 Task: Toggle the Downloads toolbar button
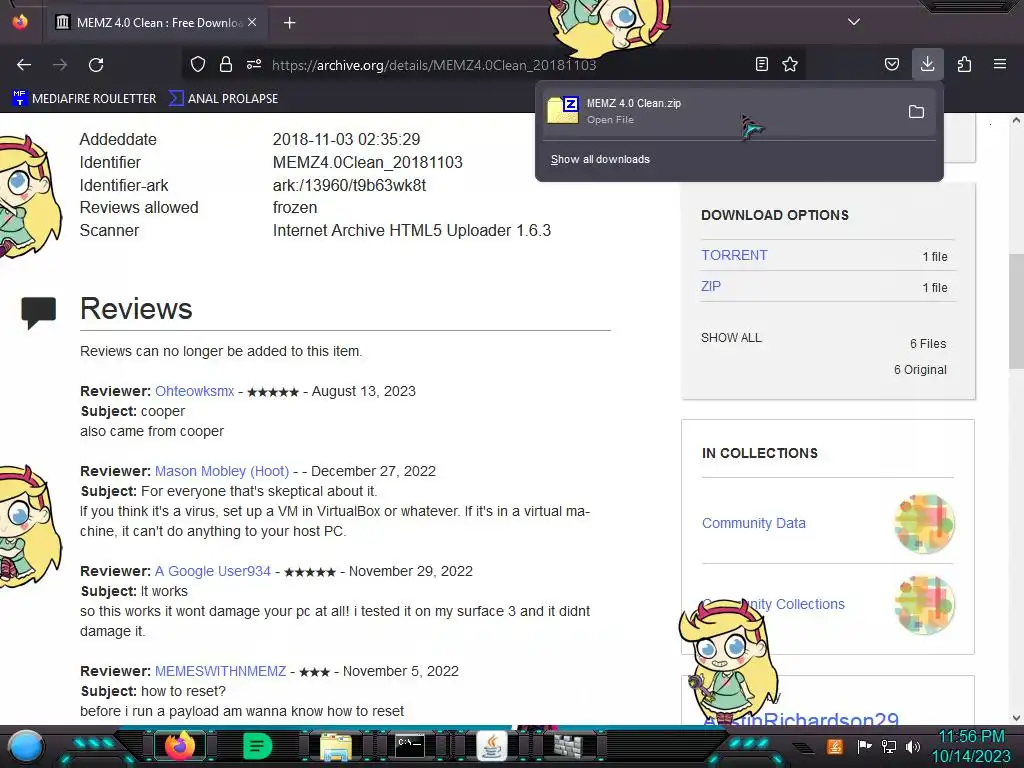(x=927, y=64)
